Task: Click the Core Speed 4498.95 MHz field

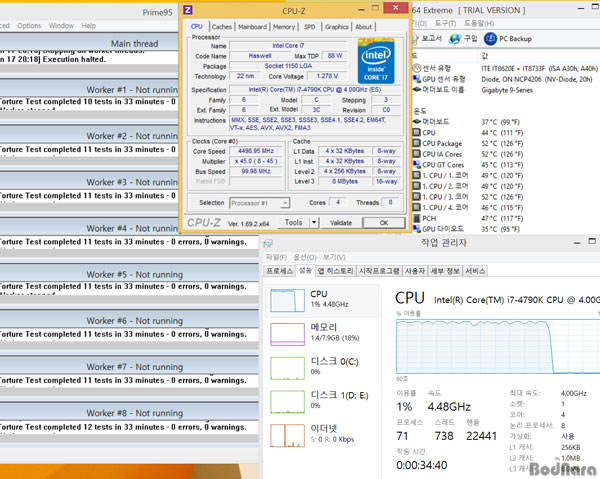Action: tap(256, 151)
